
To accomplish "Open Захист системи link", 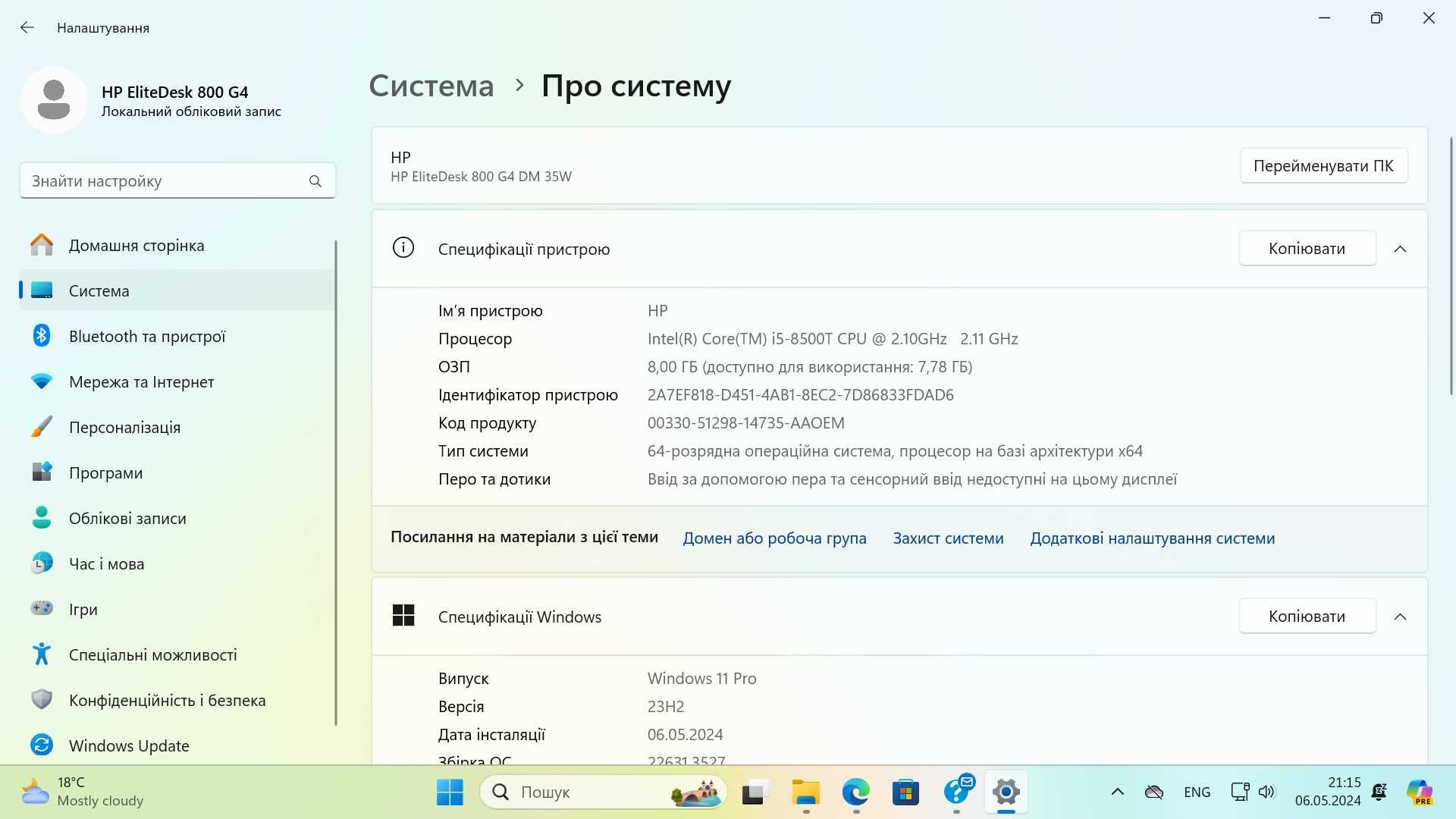I will click(948, 538).
